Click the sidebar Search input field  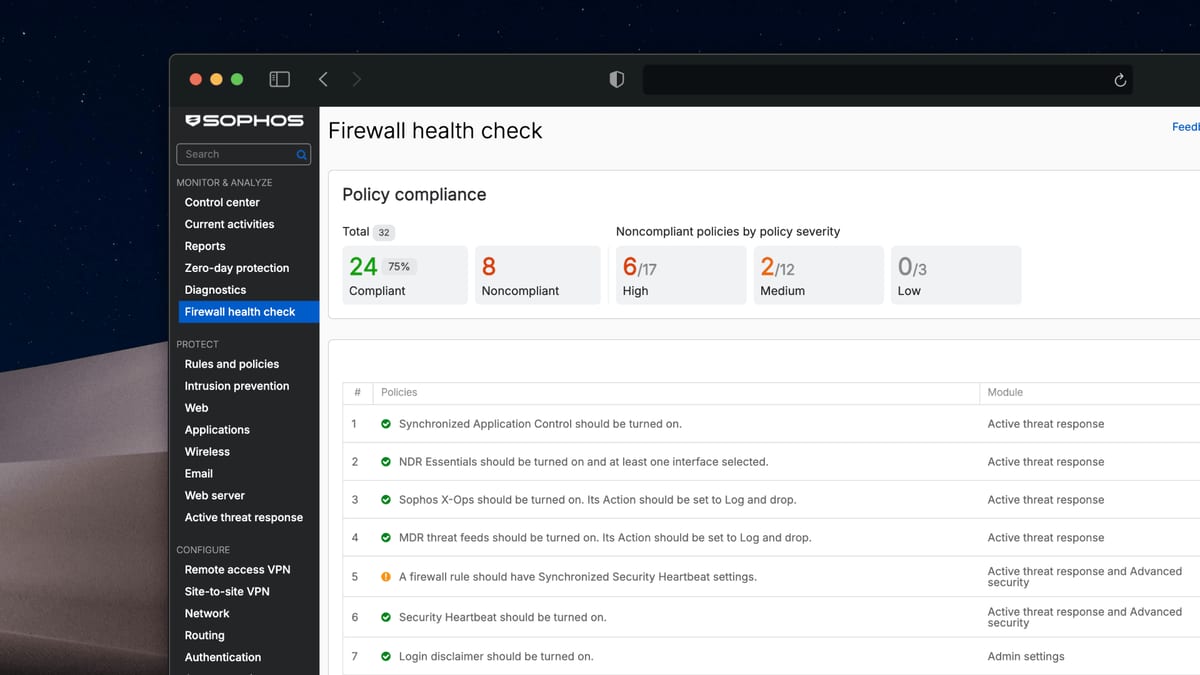click(x=243, y=154)
